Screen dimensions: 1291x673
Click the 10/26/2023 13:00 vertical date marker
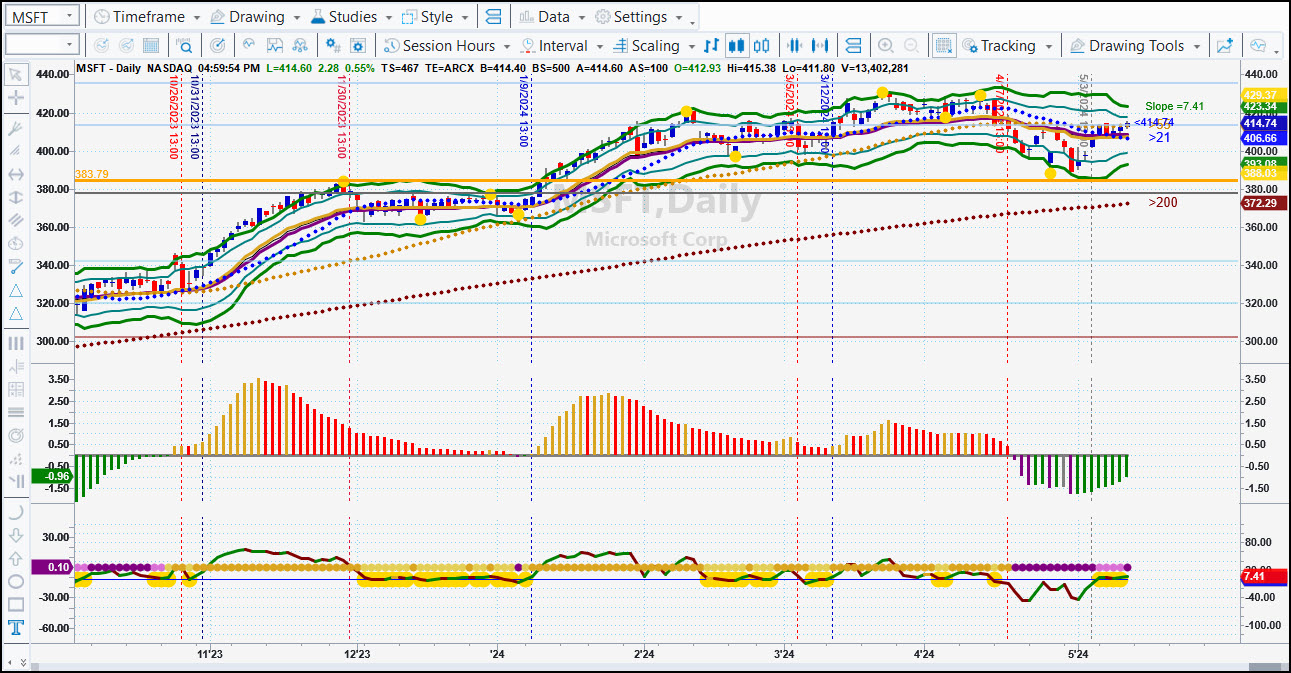tap(174, 117)
